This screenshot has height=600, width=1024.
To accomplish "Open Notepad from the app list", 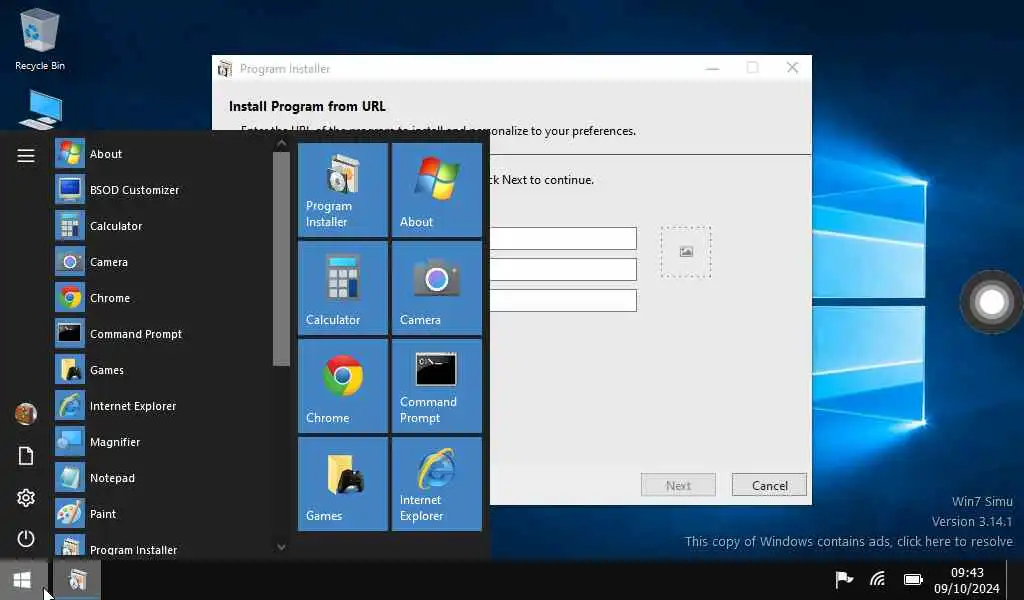I will [x=160, y=477].
